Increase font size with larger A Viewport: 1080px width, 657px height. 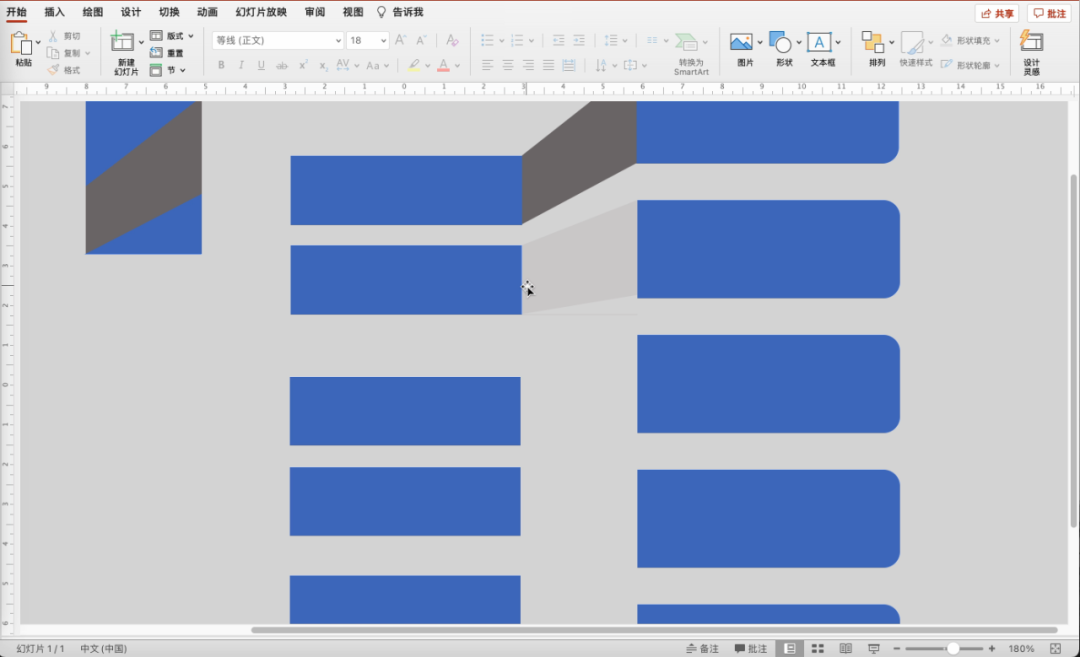click(x=400, y=40)
